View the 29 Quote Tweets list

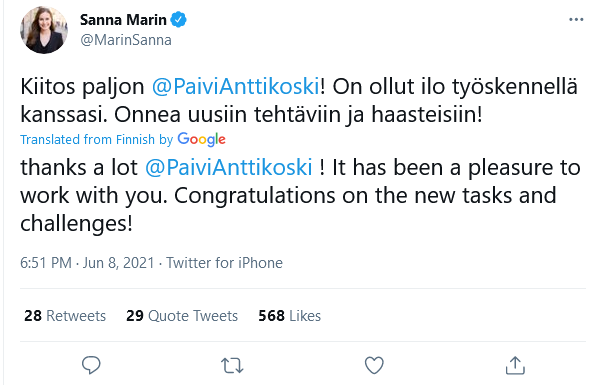tap(182, 316)
